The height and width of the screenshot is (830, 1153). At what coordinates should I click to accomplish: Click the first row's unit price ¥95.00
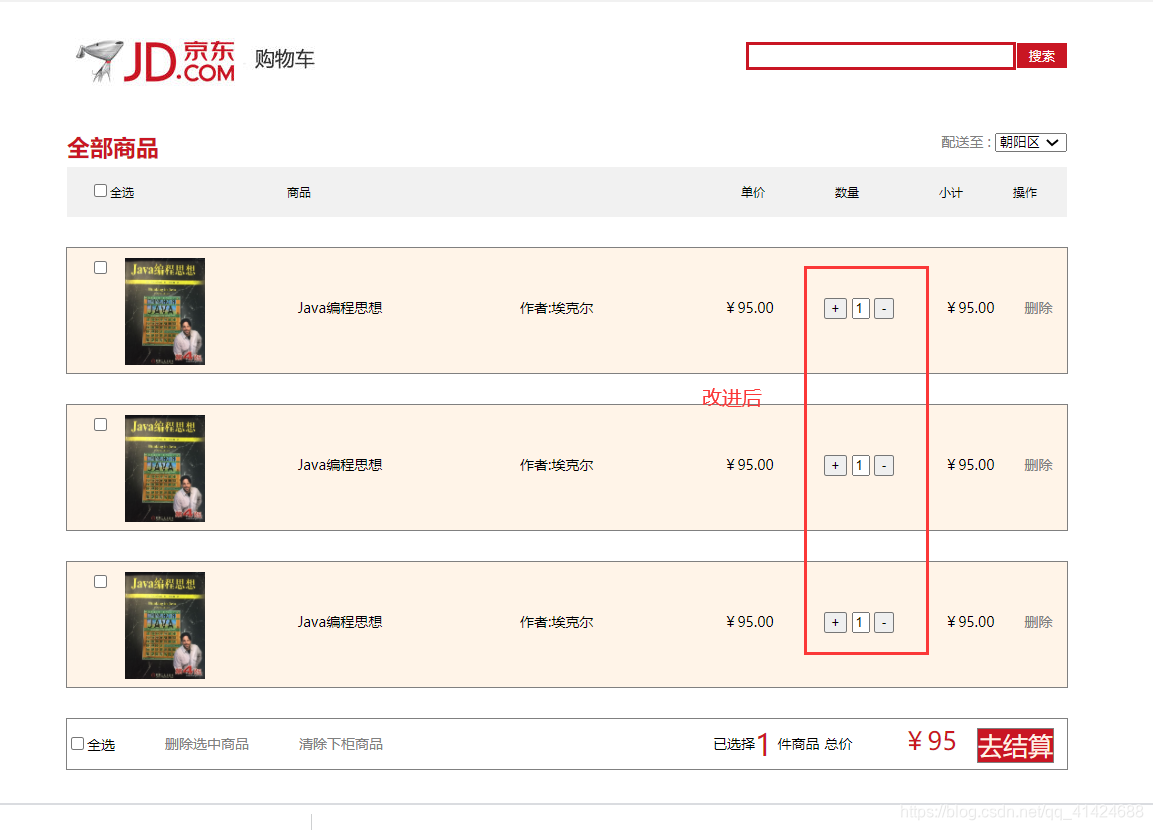(x=750, y=308)
